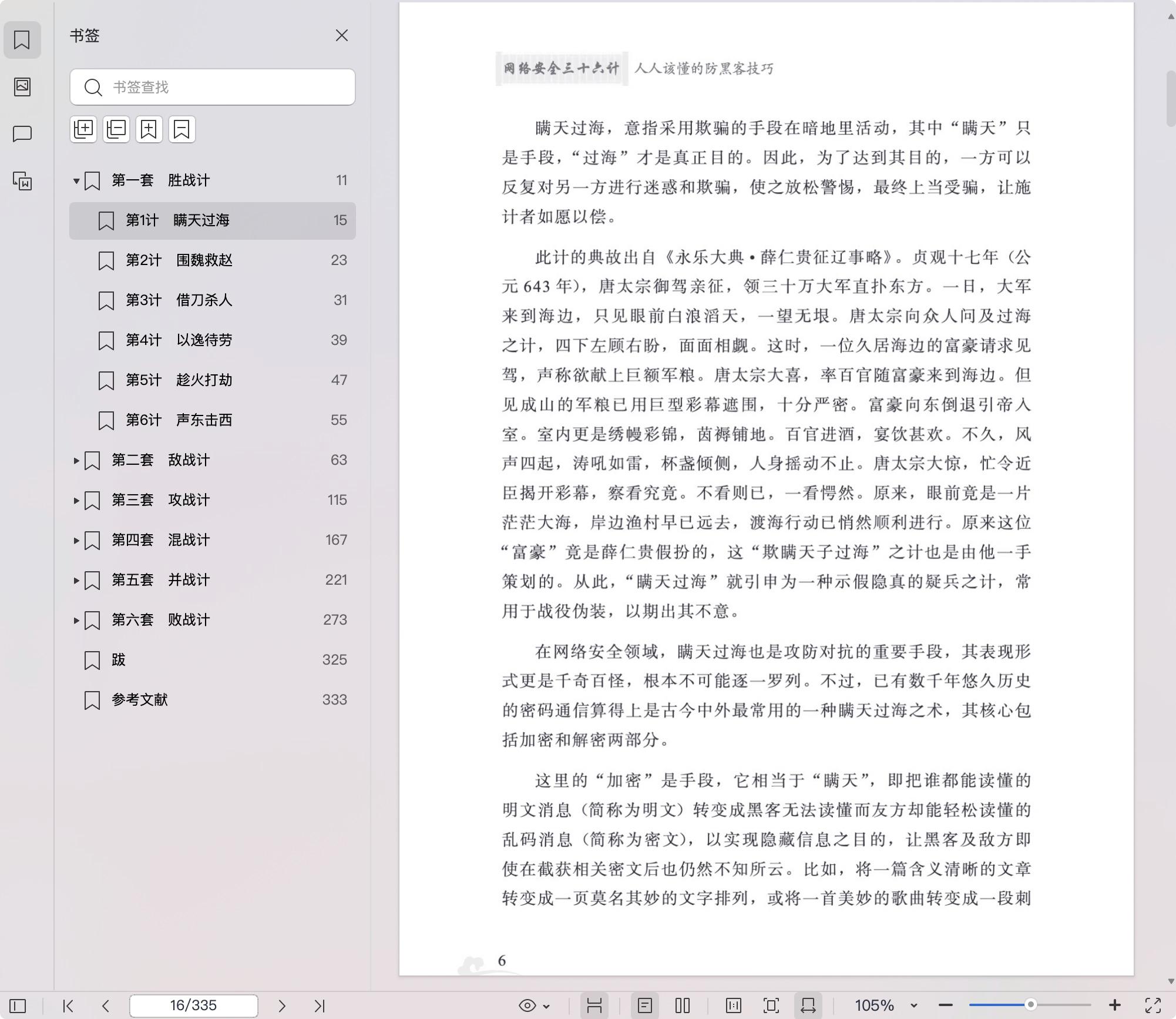The height and width of the screenshot is (1019, 1176).
Task: Click the 书签查找 search field
Action: coord(213,87)
